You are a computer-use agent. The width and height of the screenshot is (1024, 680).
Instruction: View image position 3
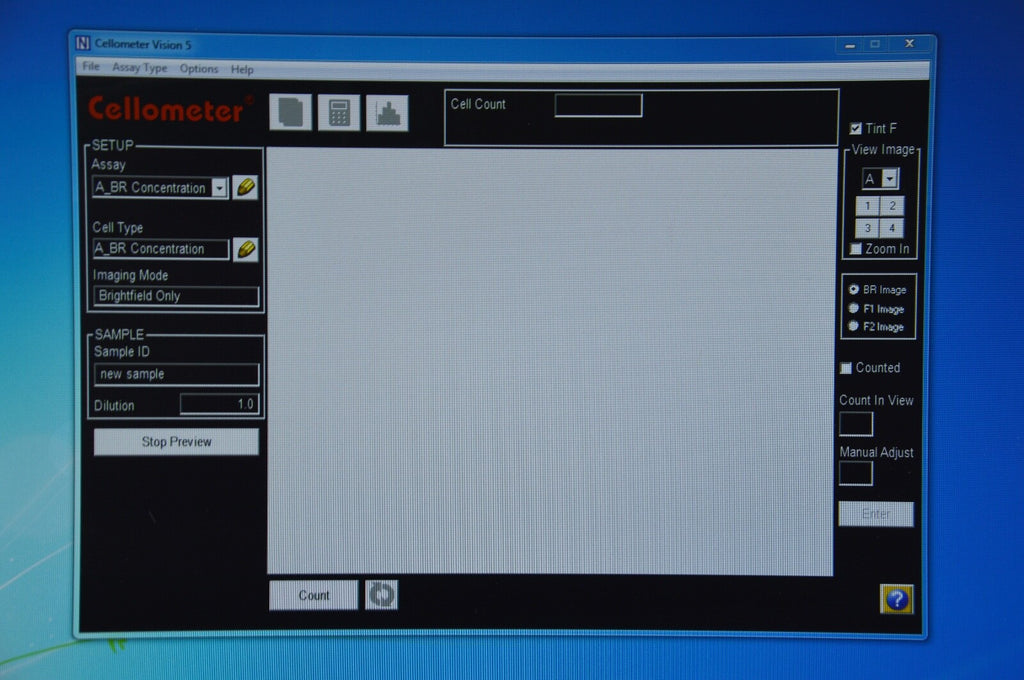(x=867, y=228)
